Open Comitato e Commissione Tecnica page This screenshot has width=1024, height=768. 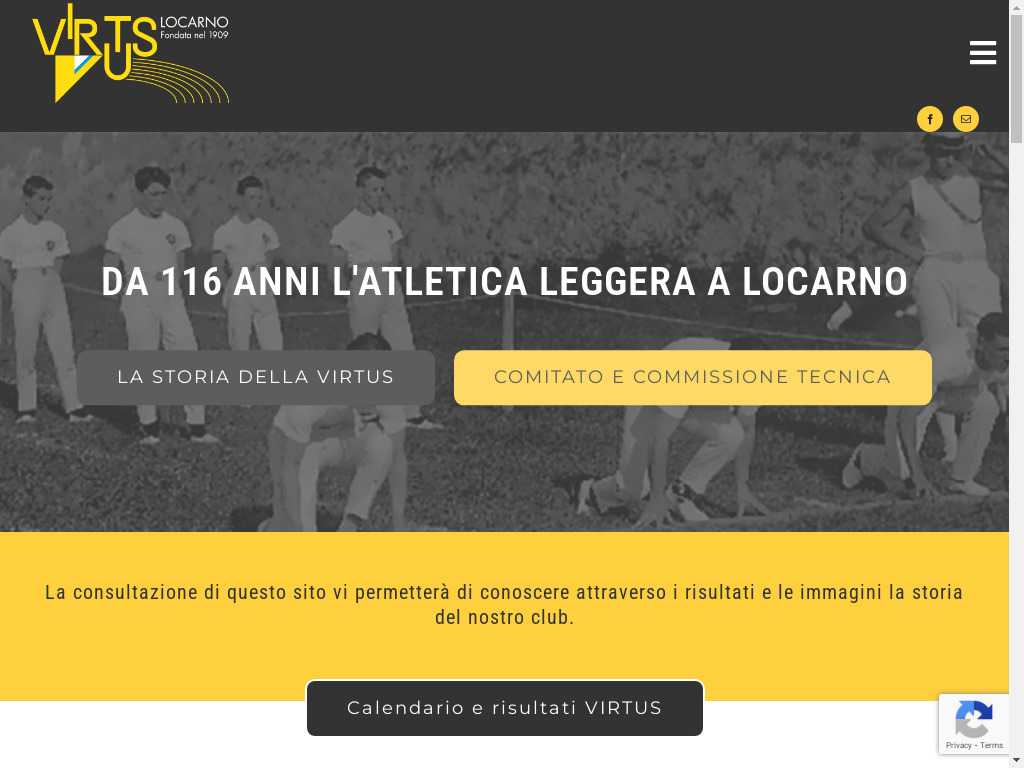(692, 377)
